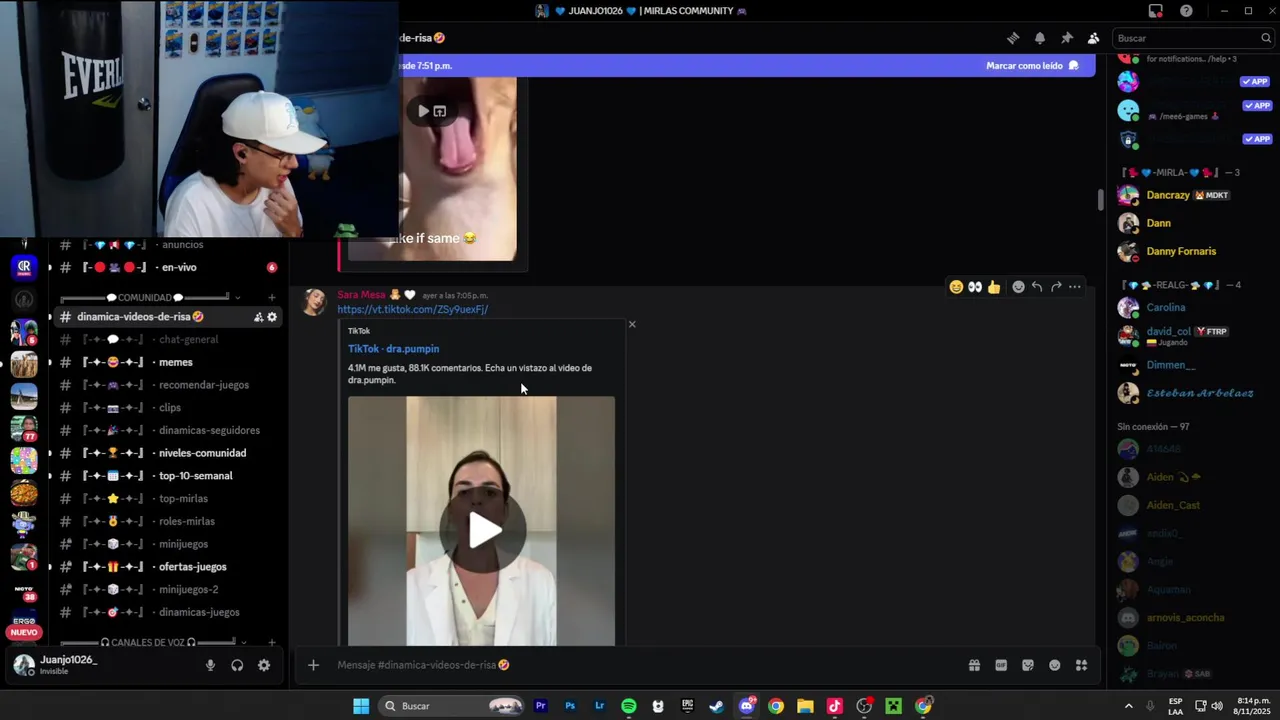Open the Threads icon in channel header

coord(1013,38)
